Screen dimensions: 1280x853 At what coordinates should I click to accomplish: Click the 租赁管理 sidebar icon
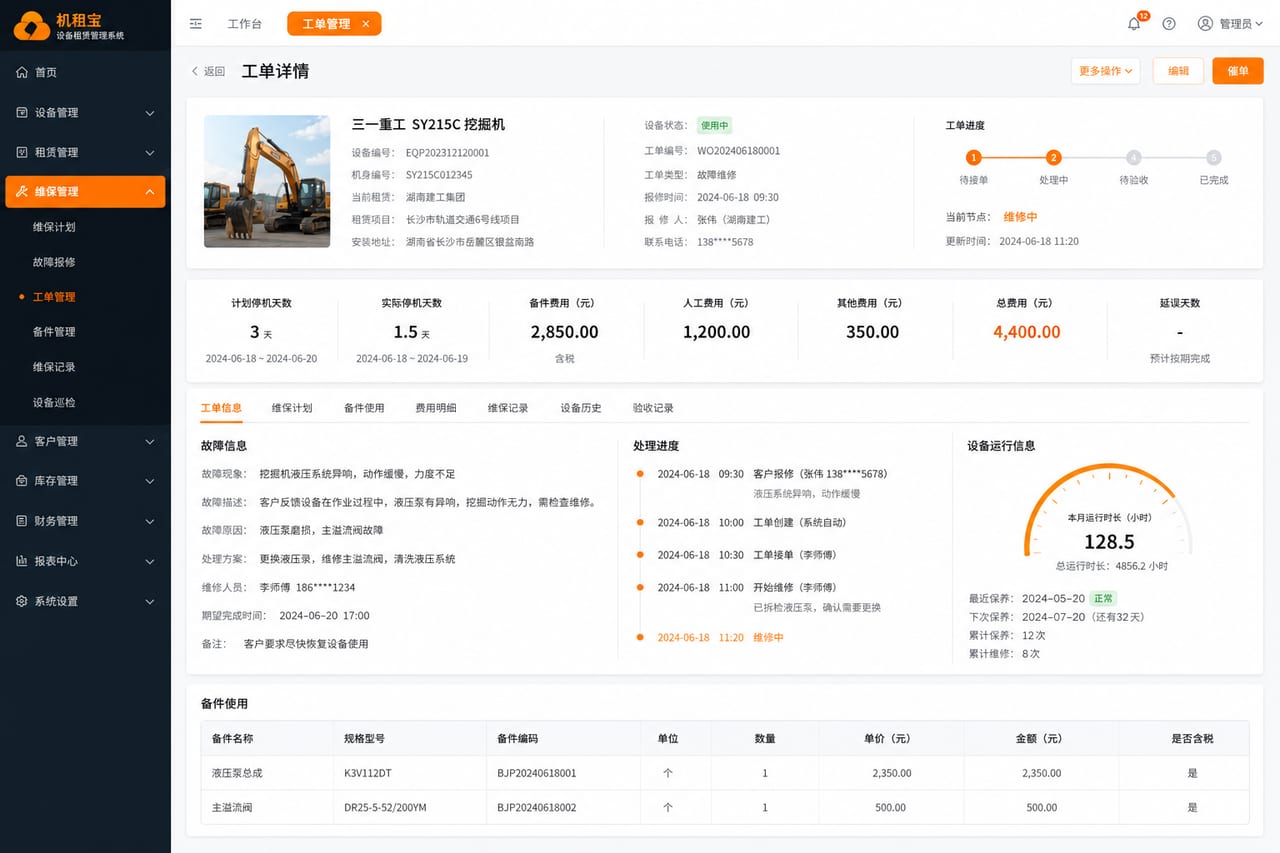[22, 152]
